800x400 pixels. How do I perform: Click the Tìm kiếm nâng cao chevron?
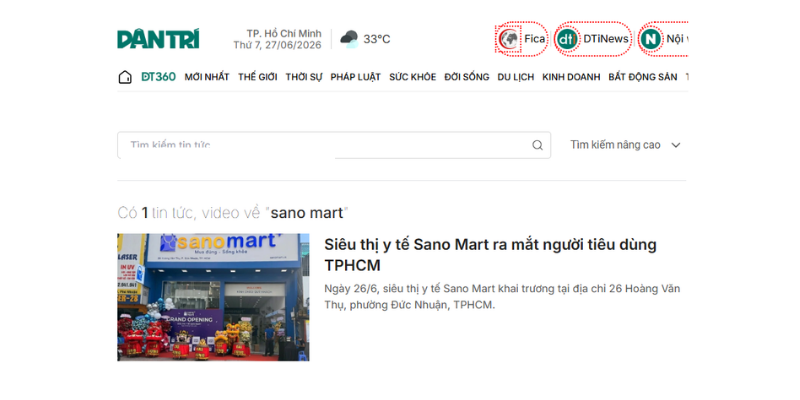click(676, 145)
